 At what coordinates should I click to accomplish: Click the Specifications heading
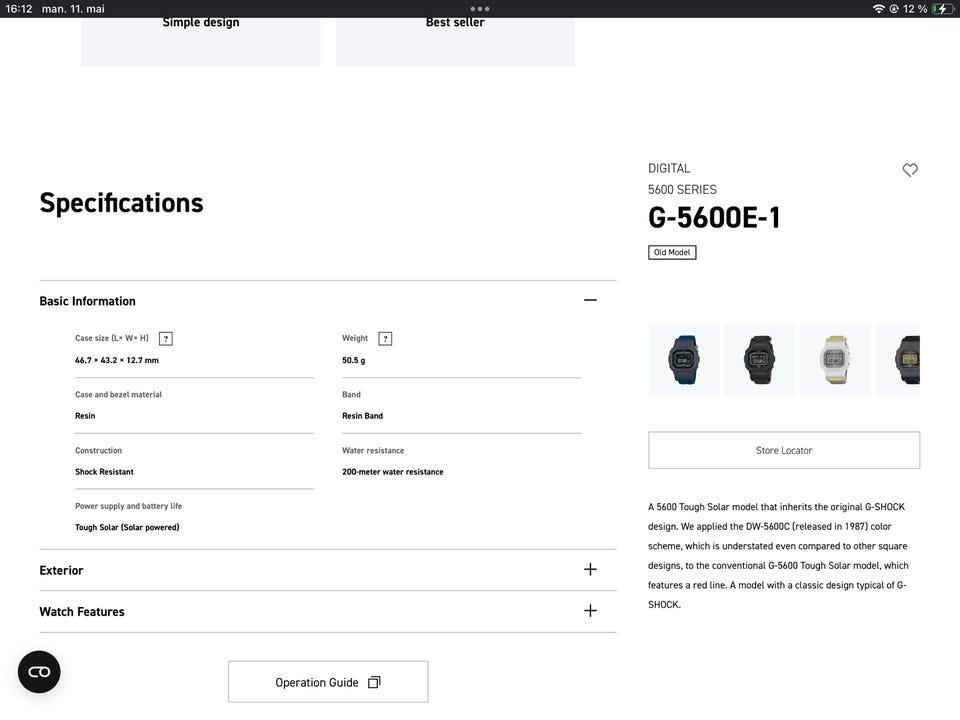(121, 203)
